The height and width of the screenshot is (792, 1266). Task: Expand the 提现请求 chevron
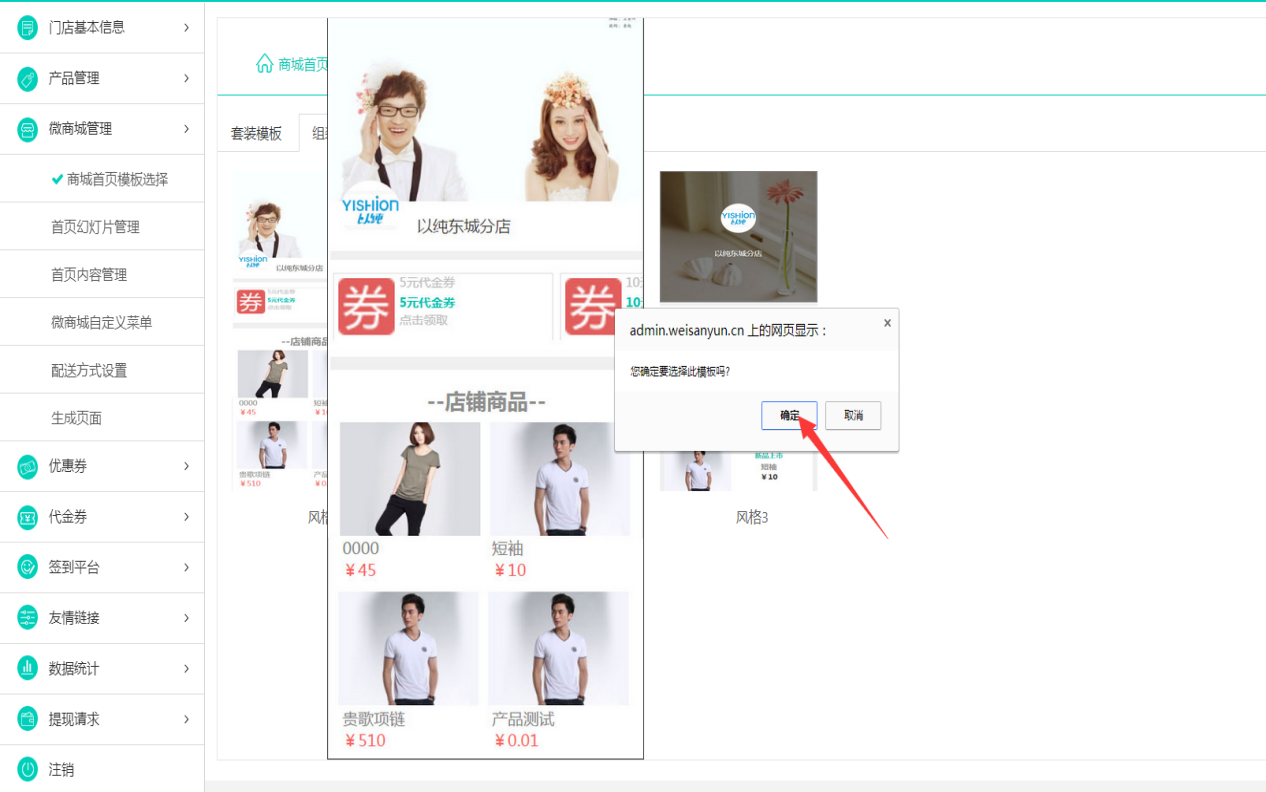tap(186, 719)
